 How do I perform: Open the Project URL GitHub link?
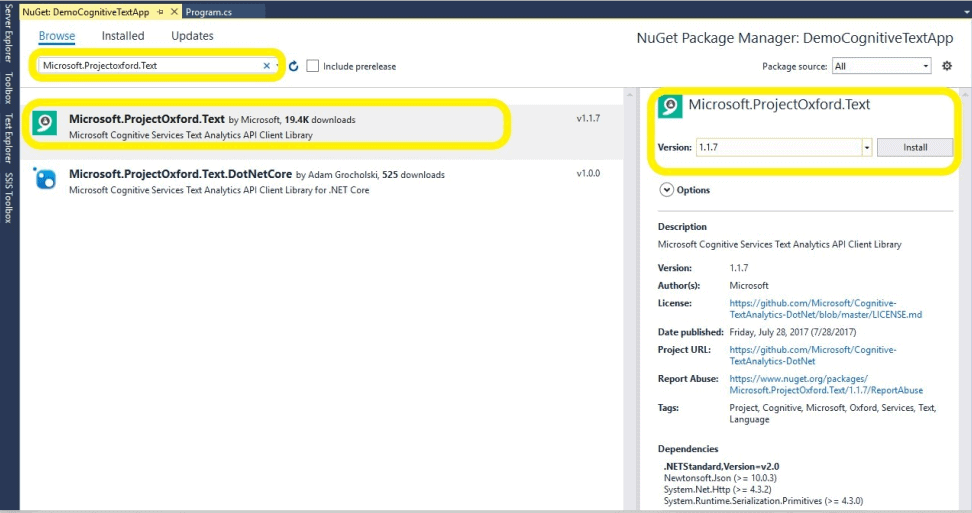(x=813, y=355)
